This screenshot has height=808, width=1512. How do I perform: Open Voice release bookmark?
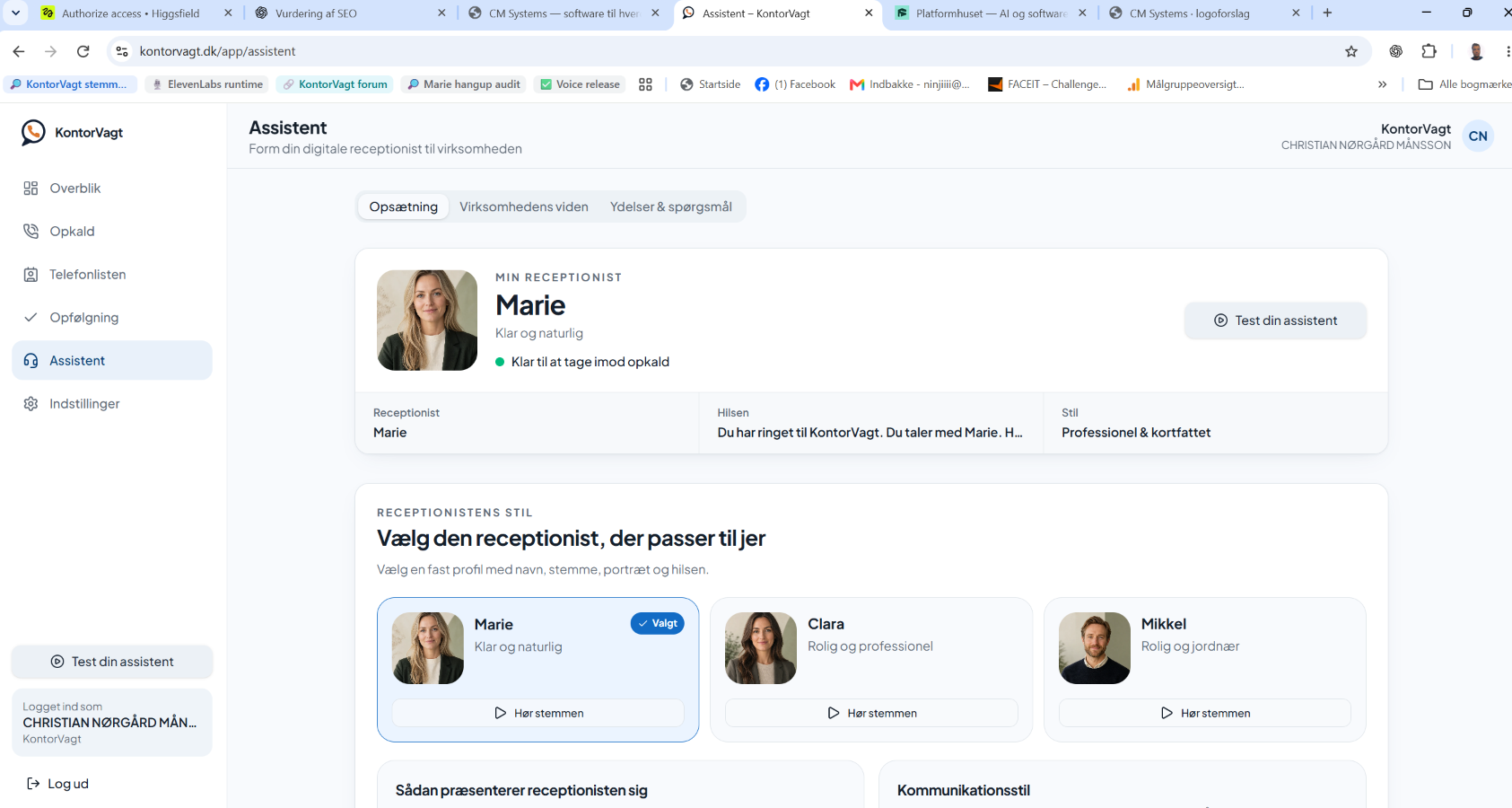pos(580,84)
